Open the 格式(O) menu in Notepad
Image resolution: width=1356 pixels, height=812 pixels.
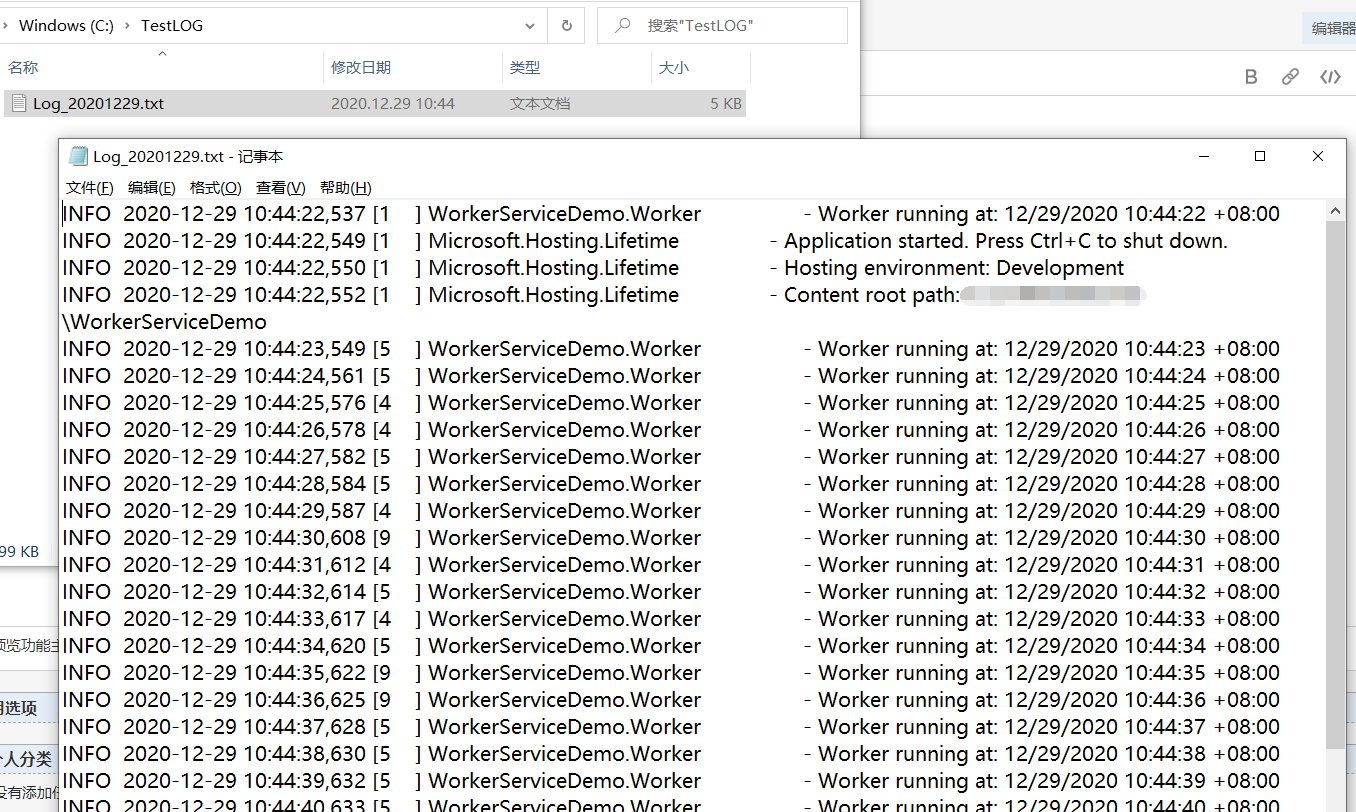click(x=215, y=187)
